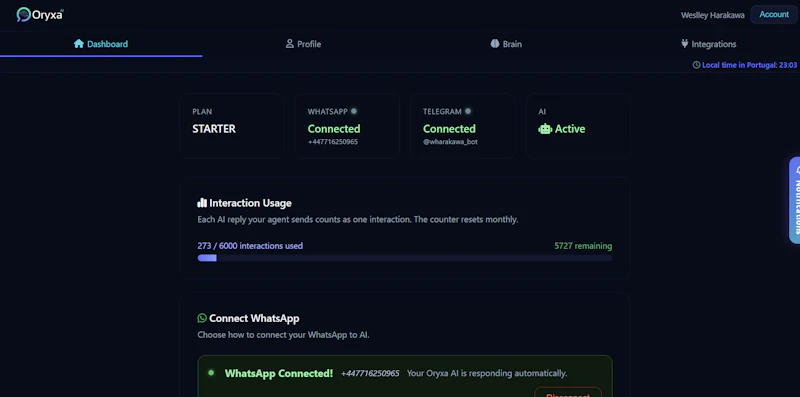800x397 pixels.
Task: Click the counter resets monthly description
Action: pyautogui.click(x=358, y=220)
